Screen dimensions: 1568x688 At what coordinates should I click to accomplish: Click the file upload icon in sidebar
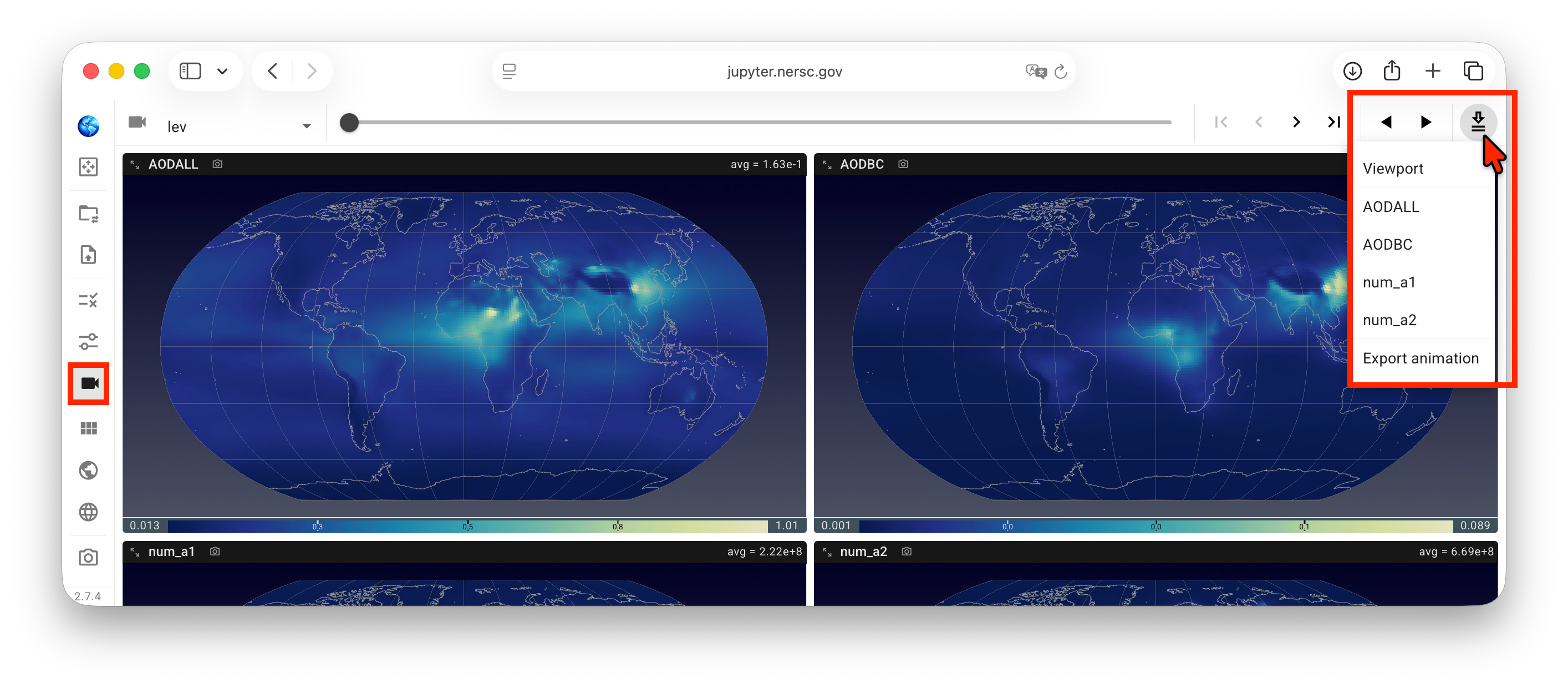click(88, 255)
